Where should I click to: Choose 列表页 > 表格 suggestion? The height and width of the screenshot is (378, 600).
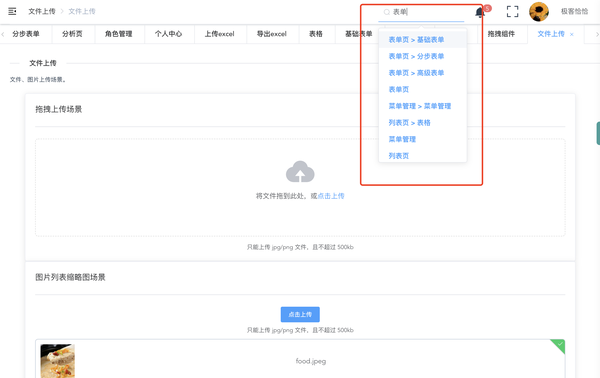(409, 123)
